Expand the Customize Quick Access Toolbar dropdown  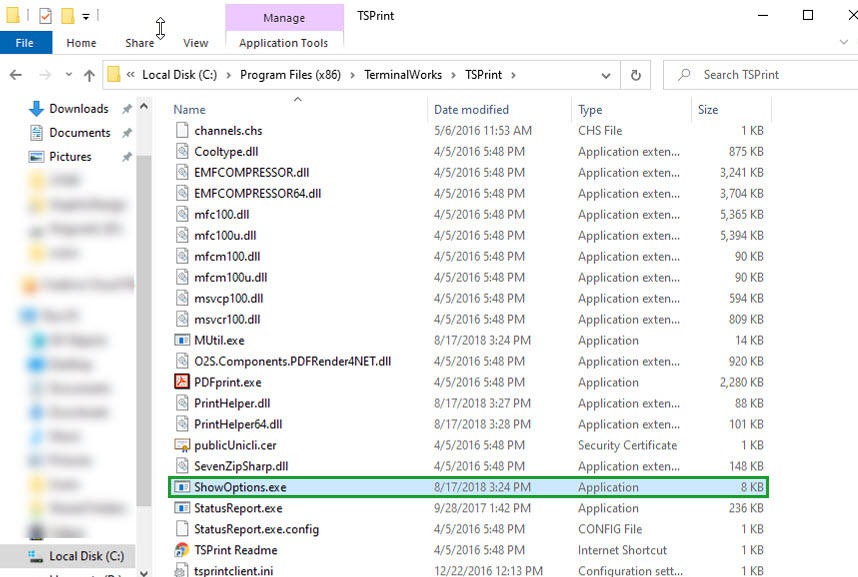86,16
